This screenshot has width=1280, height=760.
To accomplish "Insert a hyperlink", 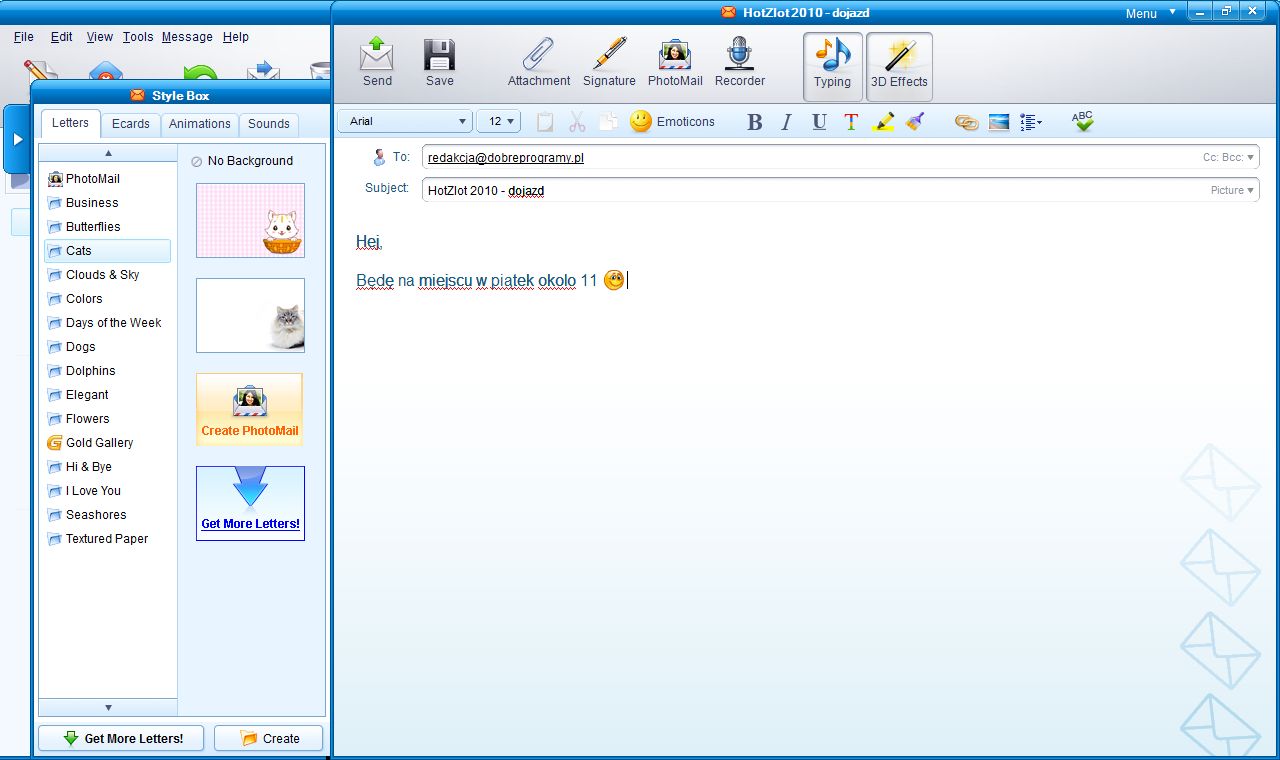I will pos(966,122).
